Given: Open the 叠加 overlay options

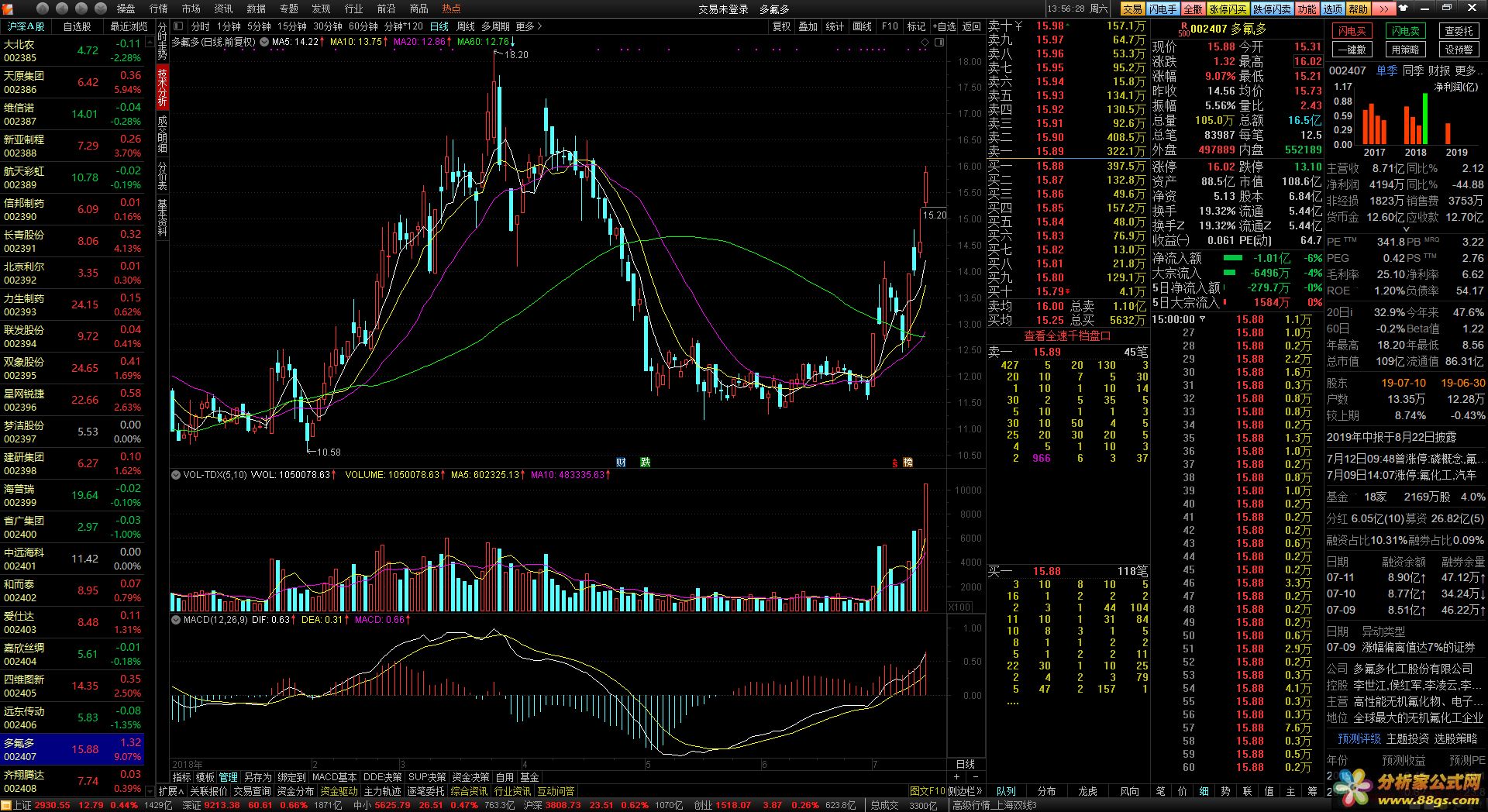Looking at the screenshot, I should click(808, 26).
